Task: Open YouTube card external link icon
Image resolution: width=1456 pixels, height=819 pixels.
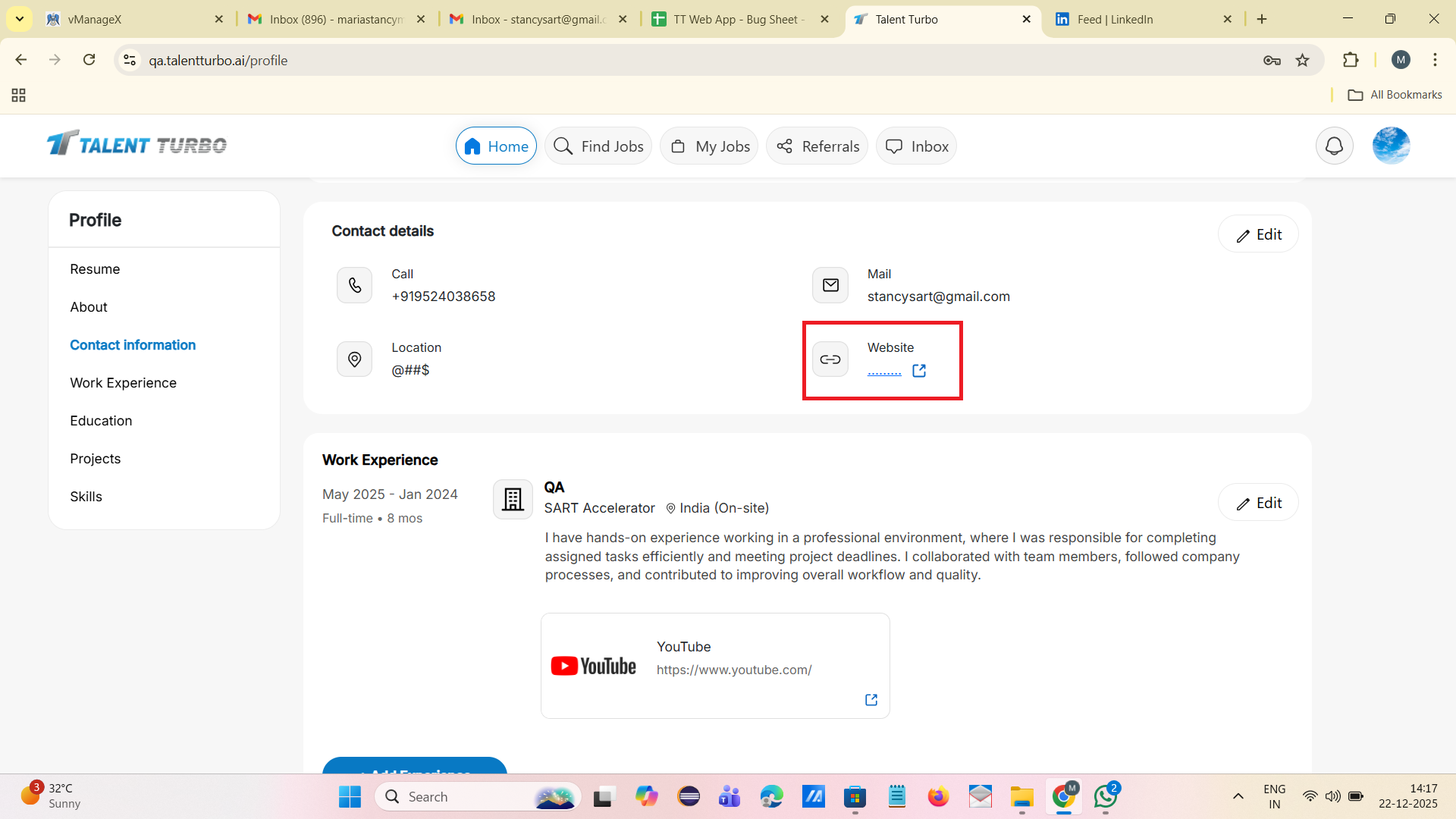Action: (x=871, y=699)
